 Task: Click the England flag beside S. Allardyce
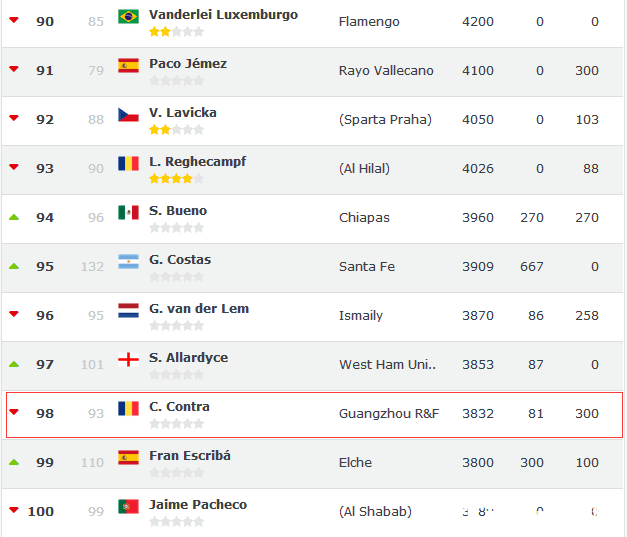pos(128,359)
